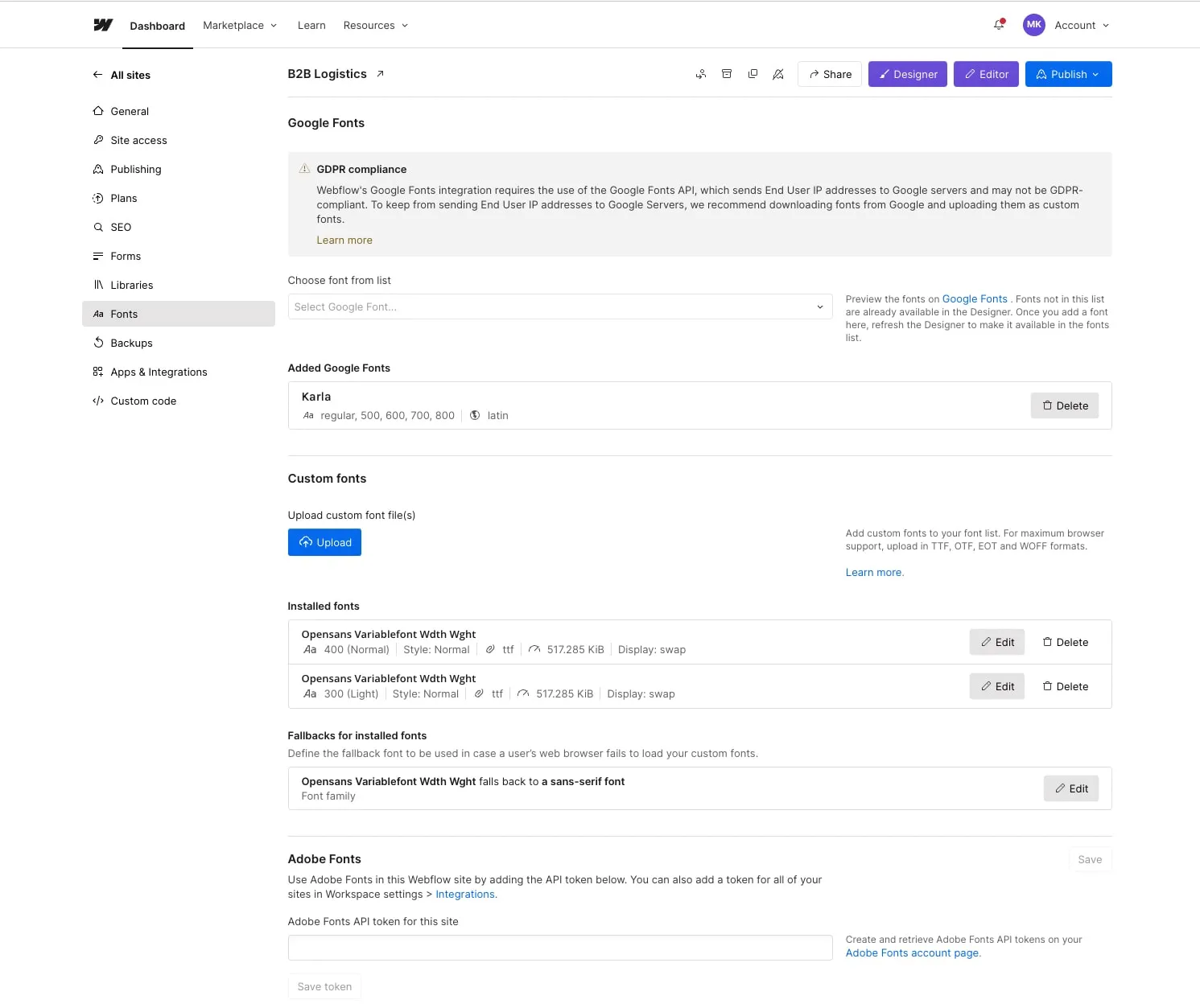1200x1008 pixels.
Task: Open custom fonts Learn more link
Action: tap(875, 572)
